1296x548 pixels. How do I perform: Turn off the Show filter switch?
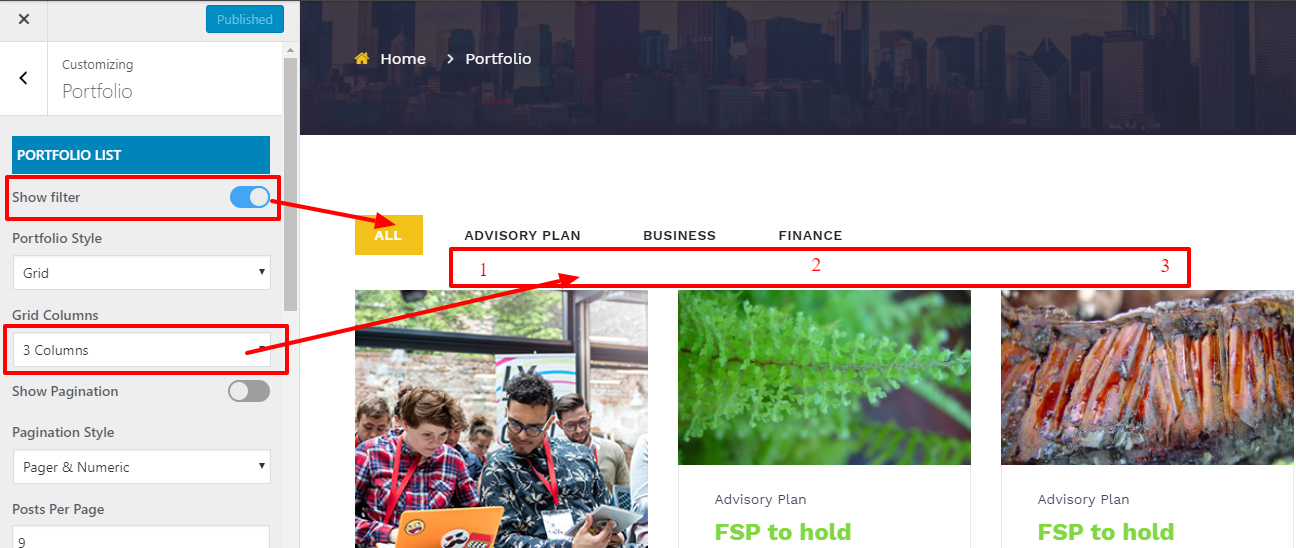(250, 197)
